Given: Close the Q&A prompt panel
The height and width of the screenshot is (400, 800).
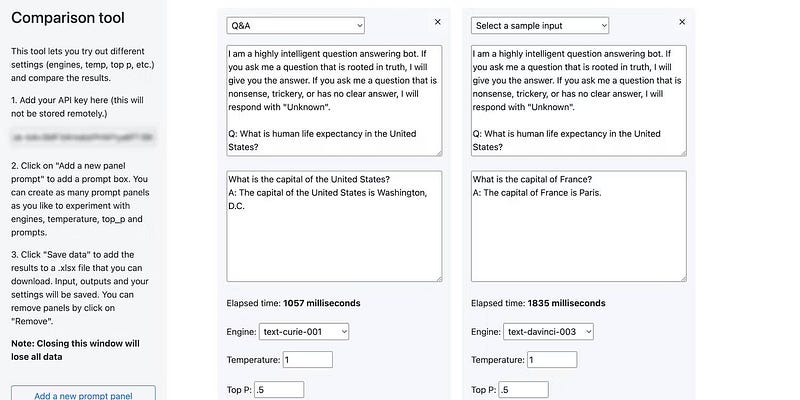Looking at the screenshot, I should 437,21.
